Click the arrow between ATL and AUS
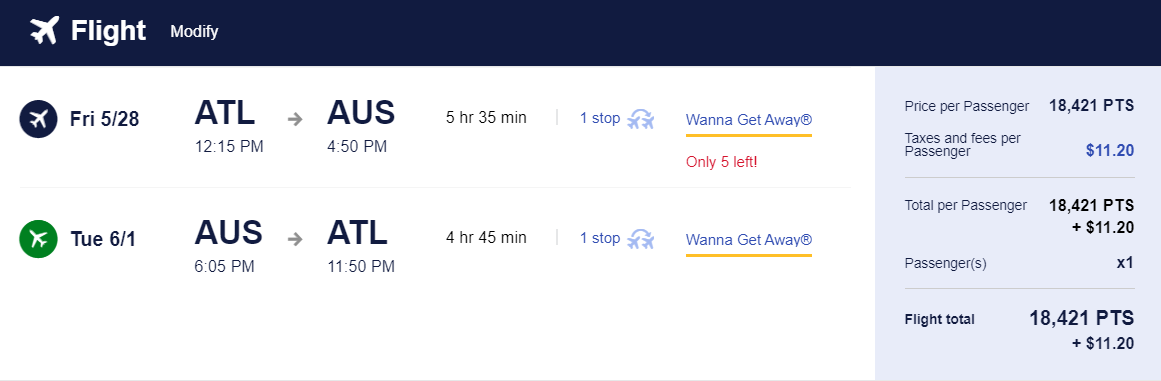Image resolution: width=1161 pixels, height=381 pixels. tap(295, 118)
